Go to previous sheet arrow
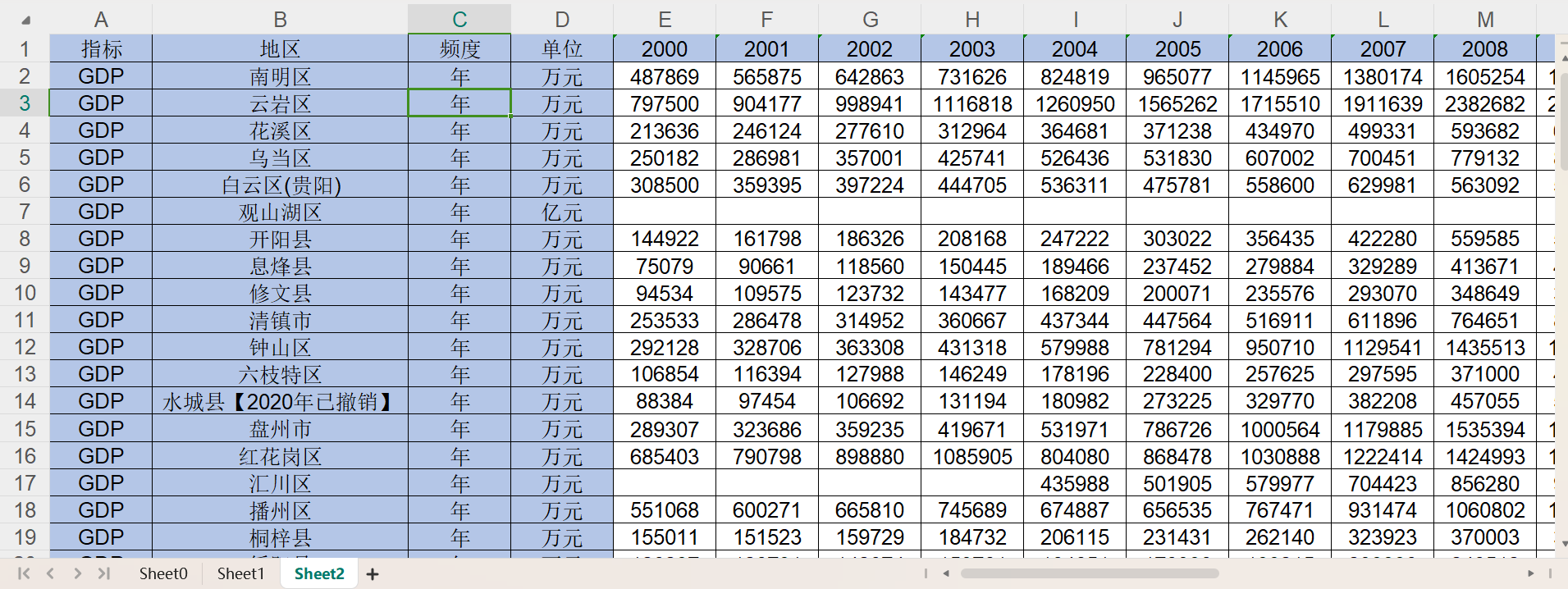This screenshot has height=589, width=1568. point(51,573)
